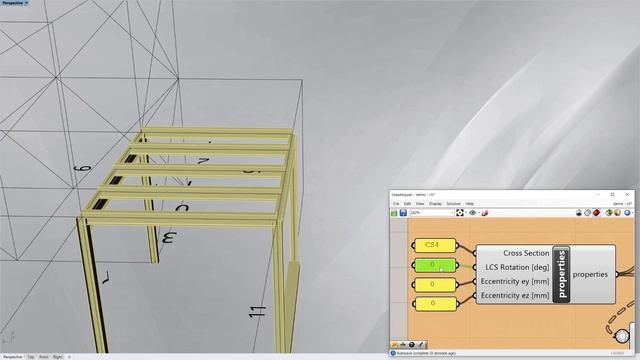The width and height of the screenshot is (640, 360).
Task: Click the autosave status bar icon
Action: coord(393,353)
